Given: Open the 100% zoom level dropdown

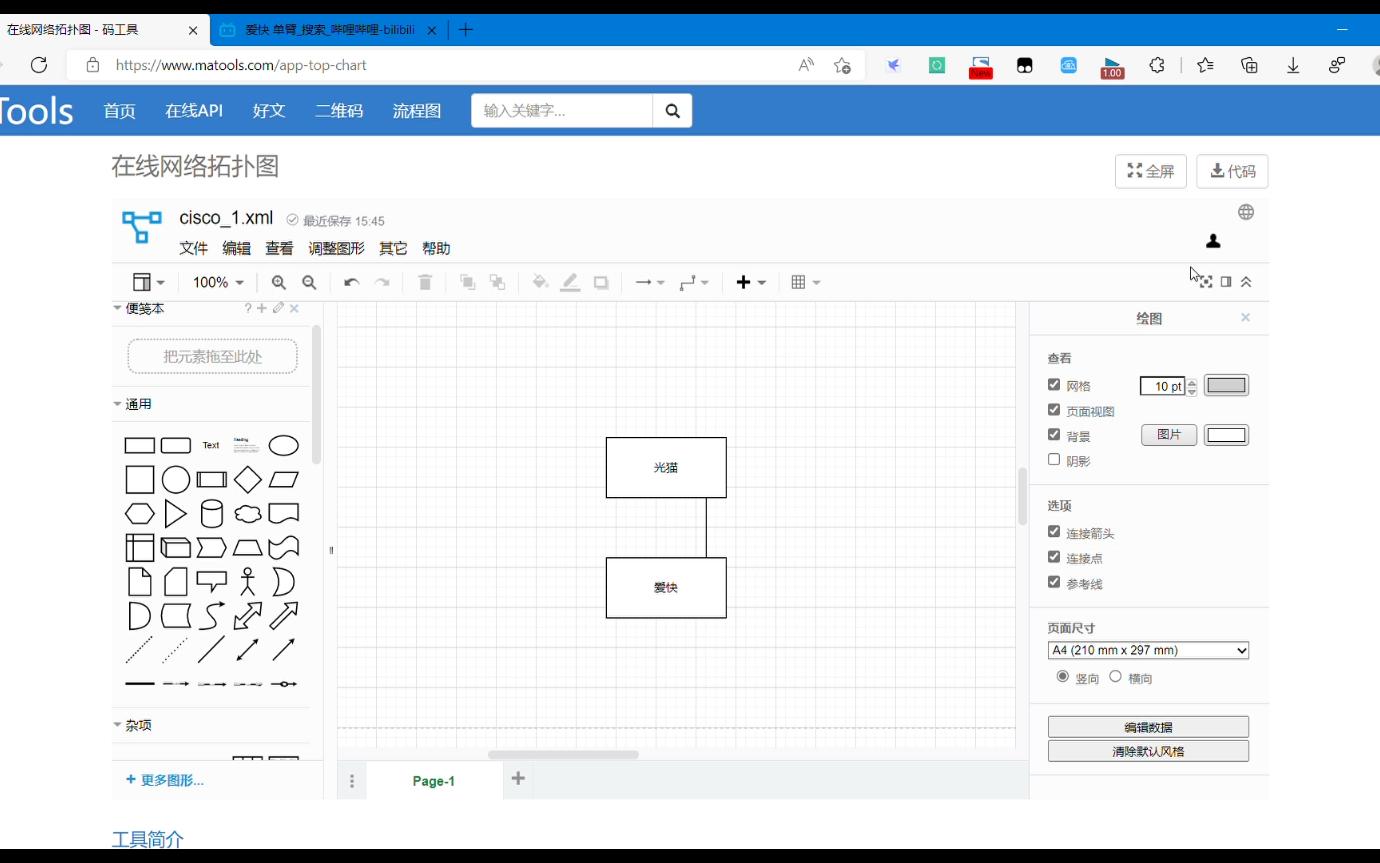Looking at the screenshot, I should point(218,283).
